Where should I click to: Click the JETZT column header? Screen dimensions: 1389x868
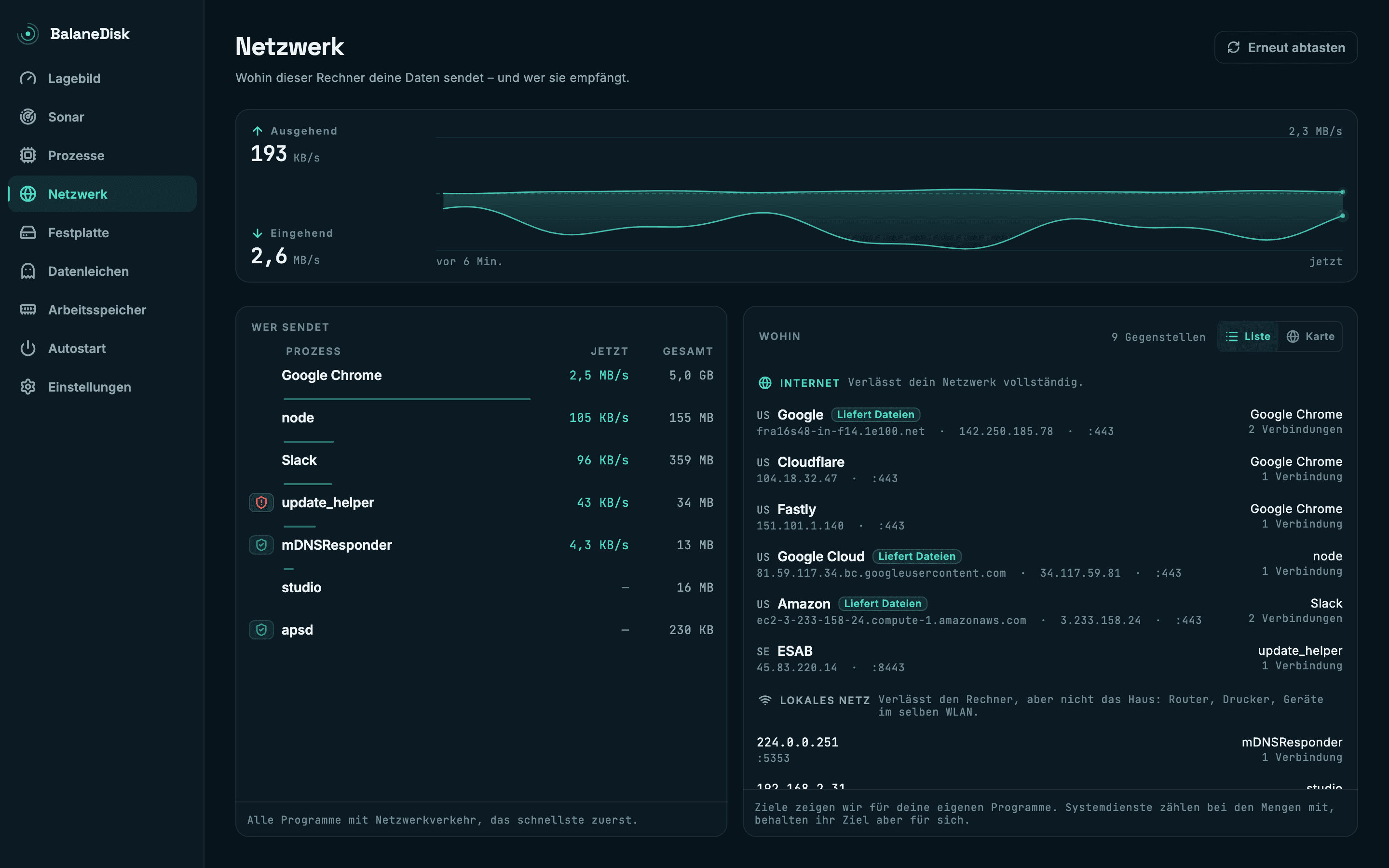click(x=609, y=351)
